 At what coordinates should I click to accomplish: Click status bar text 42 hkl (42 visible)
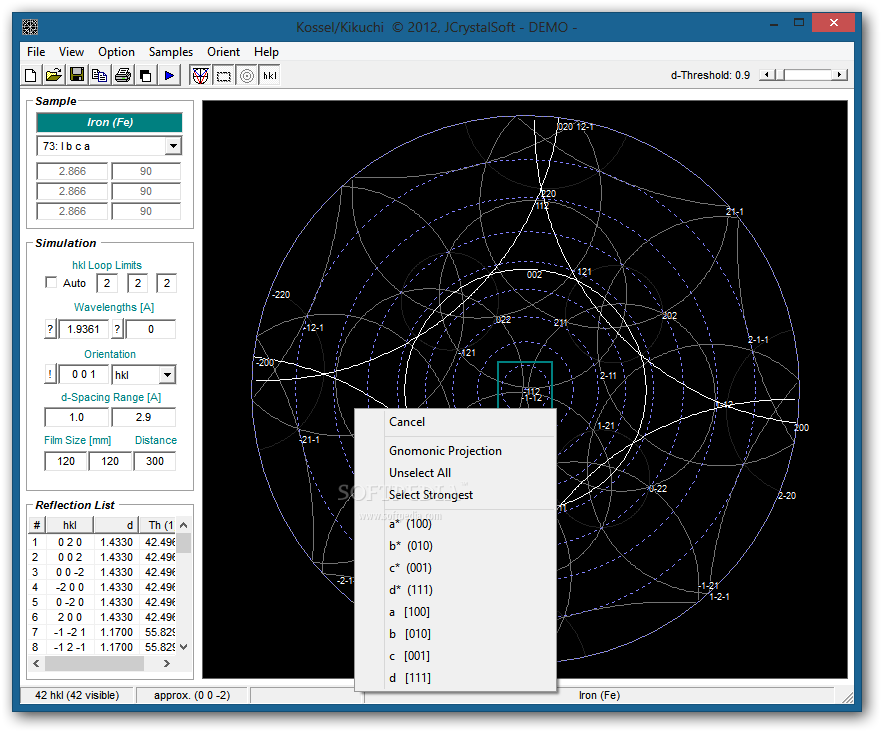(x=77, y=695)
